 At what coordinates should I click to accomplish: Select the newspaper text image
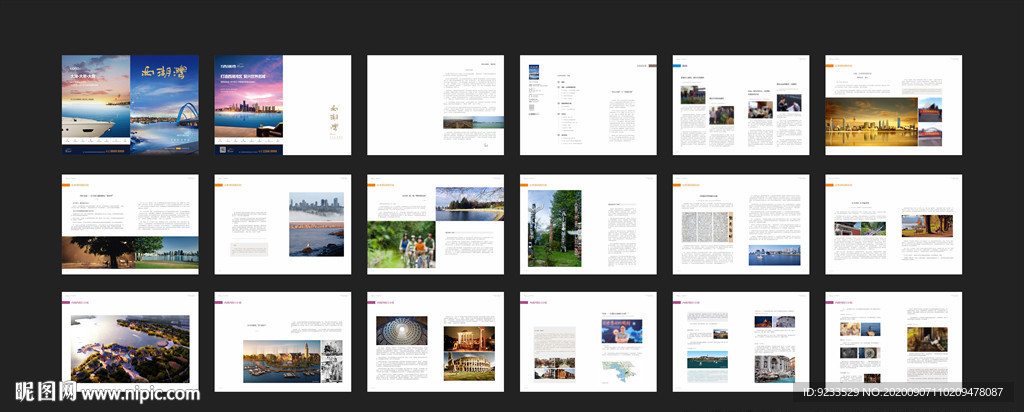point(707,227)
